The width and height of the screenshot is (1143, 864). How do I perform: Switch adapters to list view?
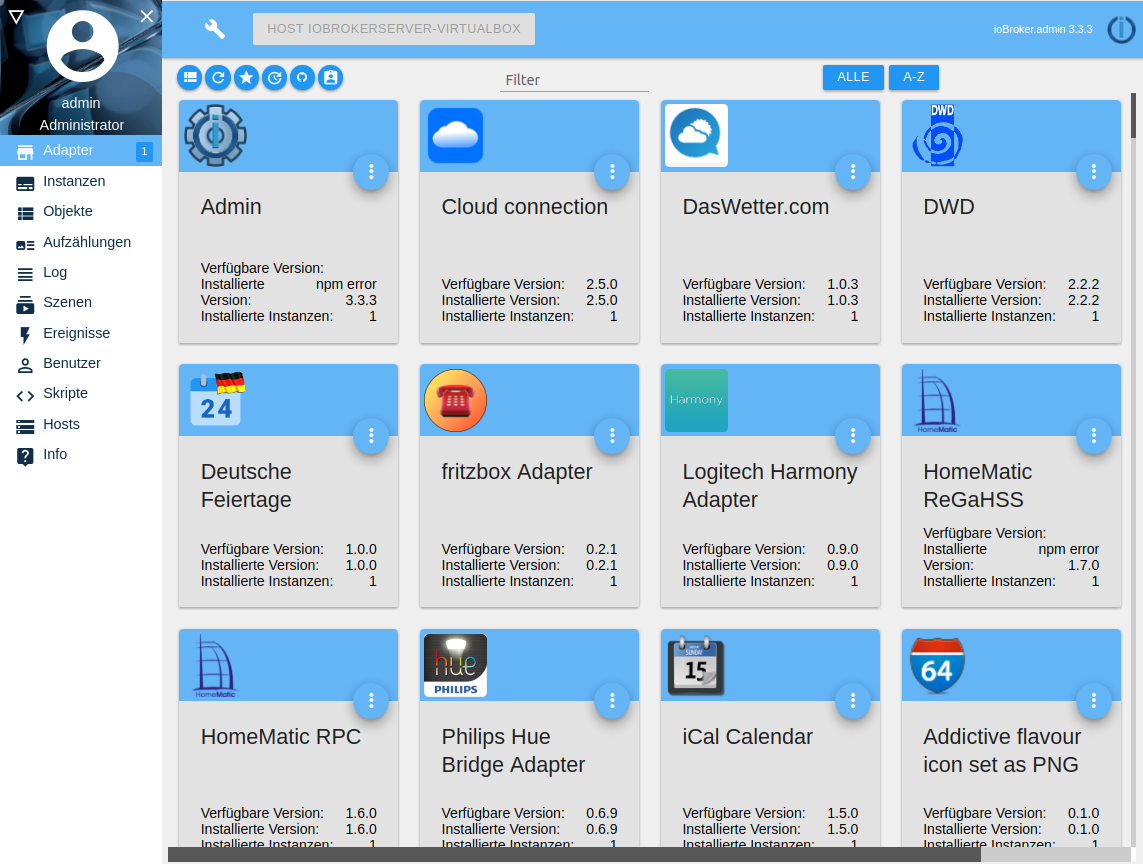pyautogui.click(x=190, y=77)
